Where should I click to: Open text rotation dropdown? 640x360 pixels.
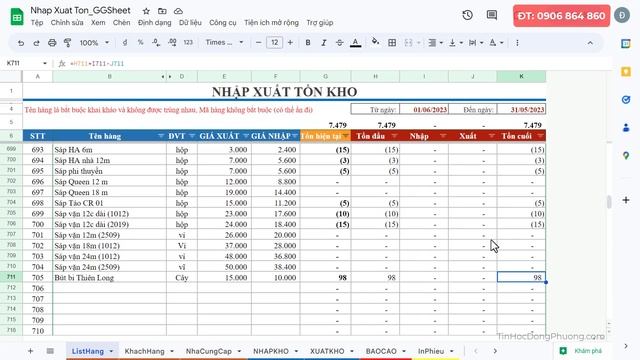coord(496,42)
